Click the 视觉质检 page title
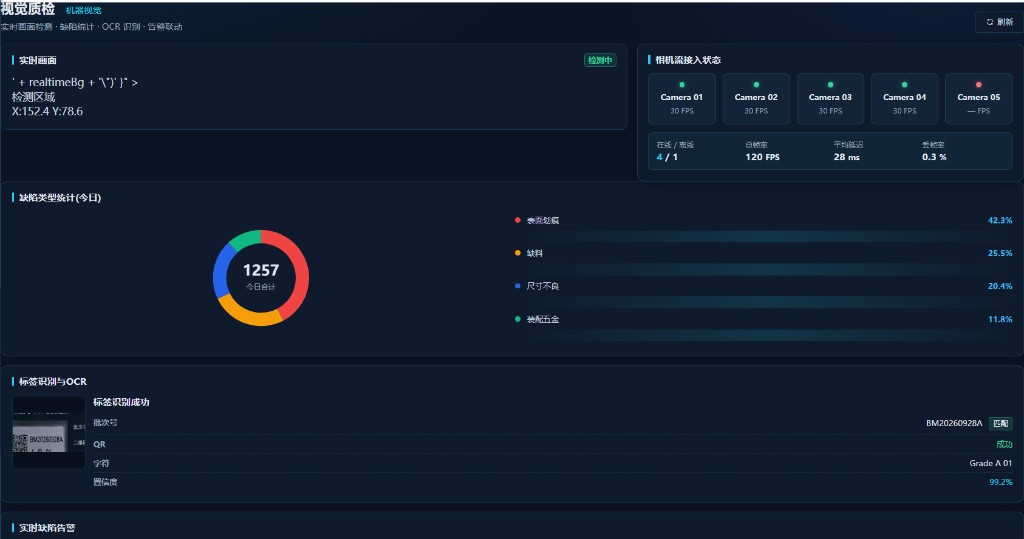Viewport: 1024px width, 539px height. click(28, 8)
